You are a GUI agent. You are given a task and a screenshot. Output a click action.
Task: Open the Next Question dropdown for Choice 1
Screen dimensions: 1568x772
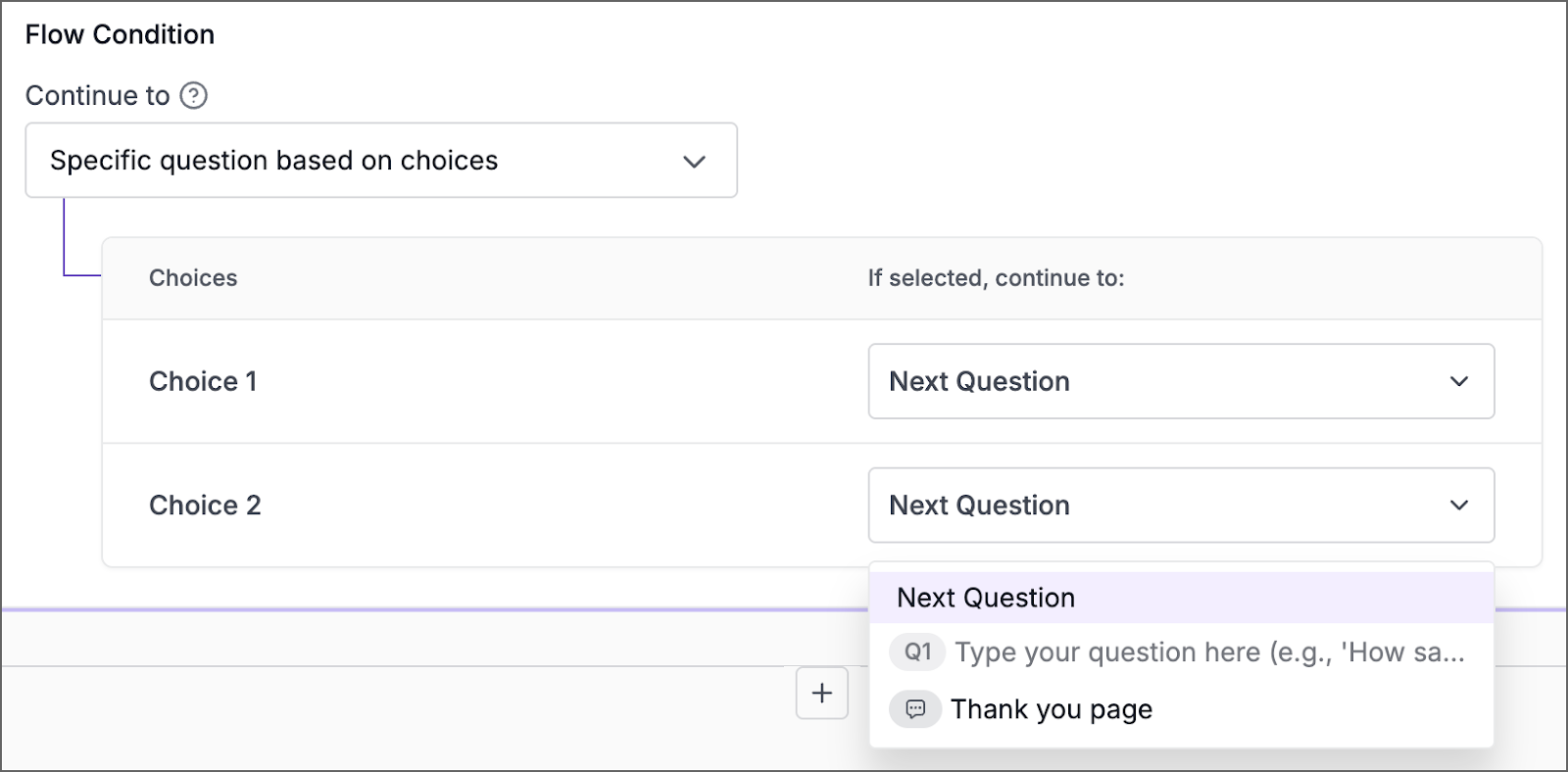pos(1181,381)
